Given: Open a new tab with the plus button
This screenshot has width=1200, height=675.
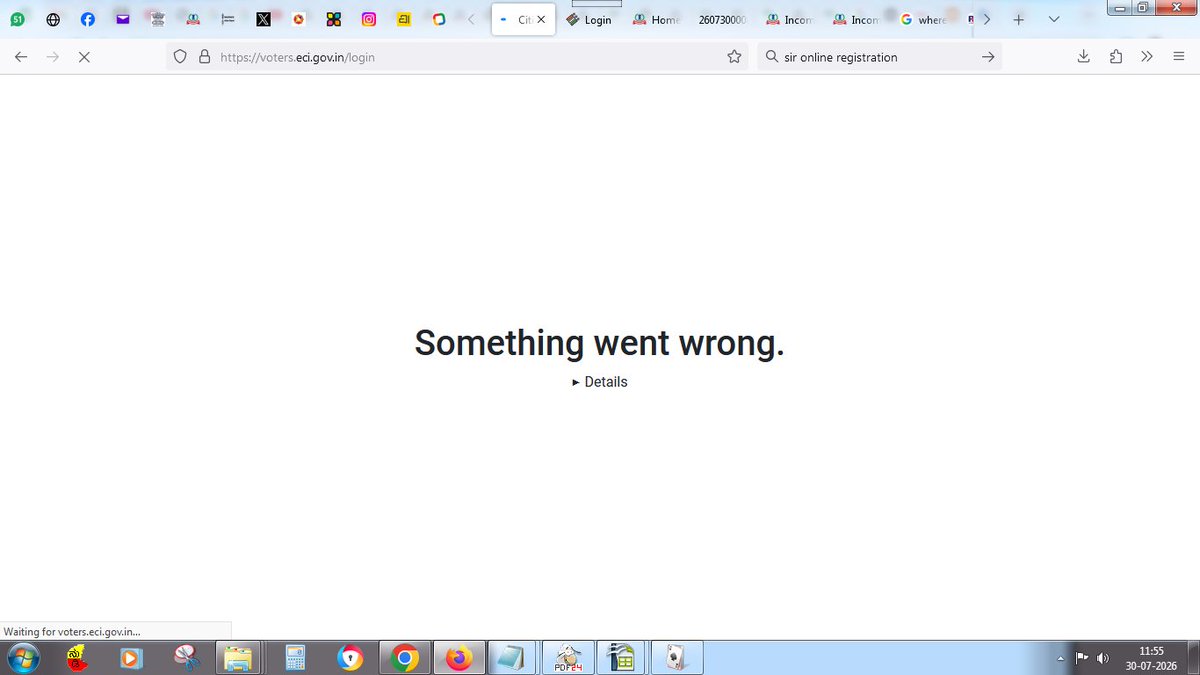Looking at the screenshot, I should click(x=1018, y=19).
